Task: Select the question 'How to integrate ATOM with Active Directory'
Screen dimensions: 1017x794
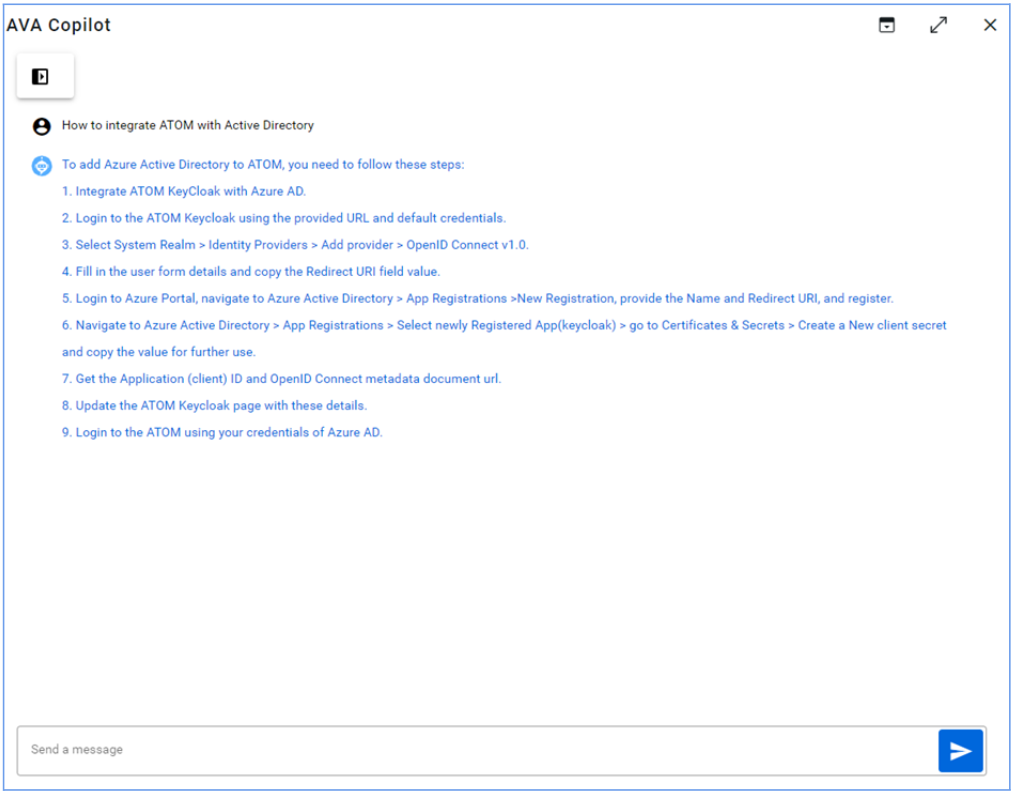Action: tap(188, 125)
